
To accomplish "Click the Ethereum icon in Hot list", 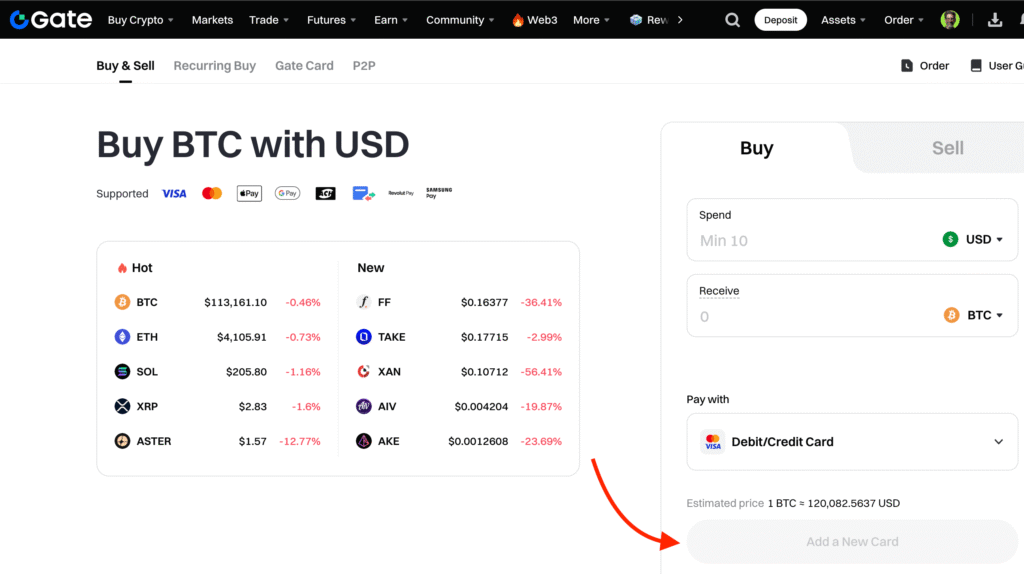I will point(122,337).
